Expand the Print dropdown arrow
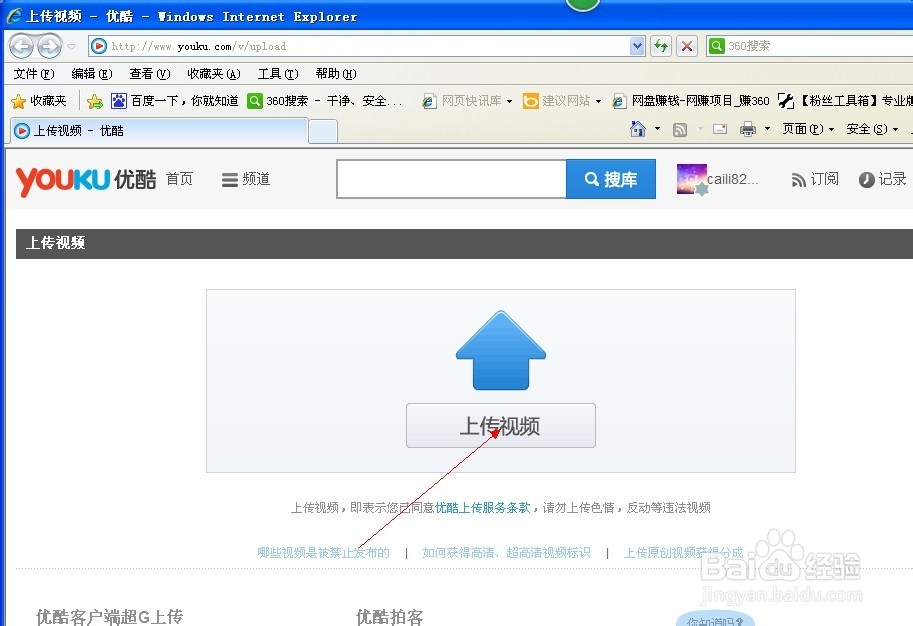This screenshot has width=913, height=626. [x=767, y=129]
